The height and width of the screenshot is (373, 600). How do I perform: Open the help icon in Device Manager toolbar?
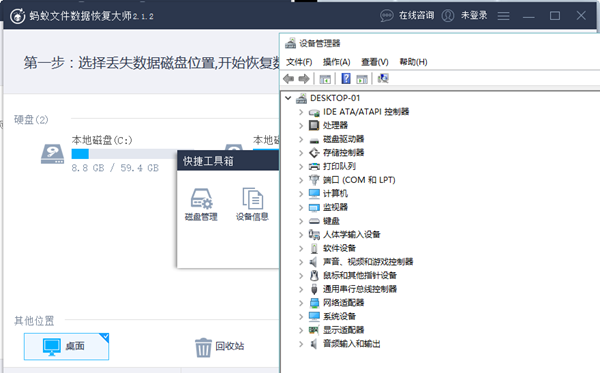pyautogui.click(x=346, y=78)
